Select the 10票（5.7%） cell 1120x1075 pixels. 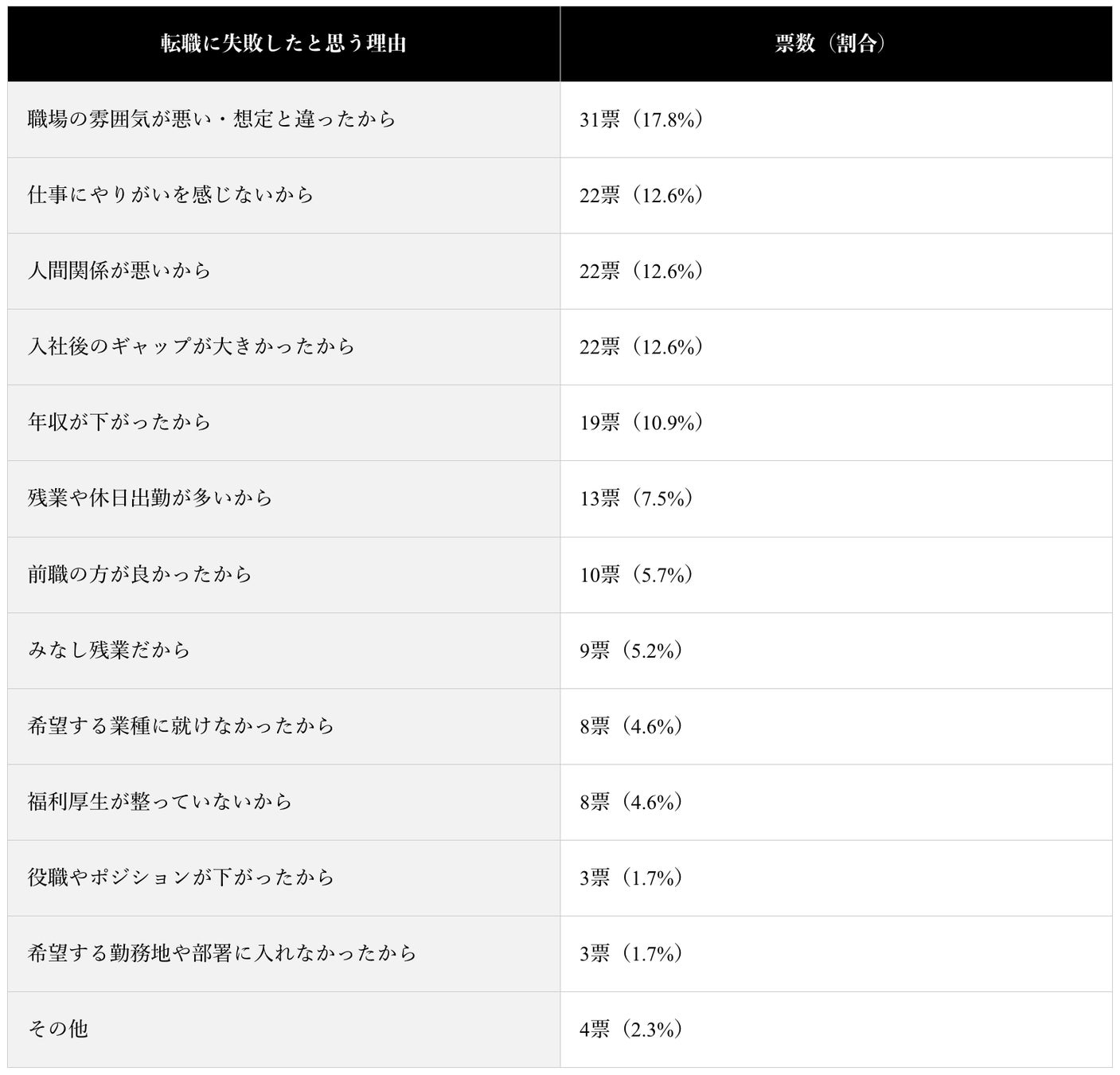click(637, 574)
